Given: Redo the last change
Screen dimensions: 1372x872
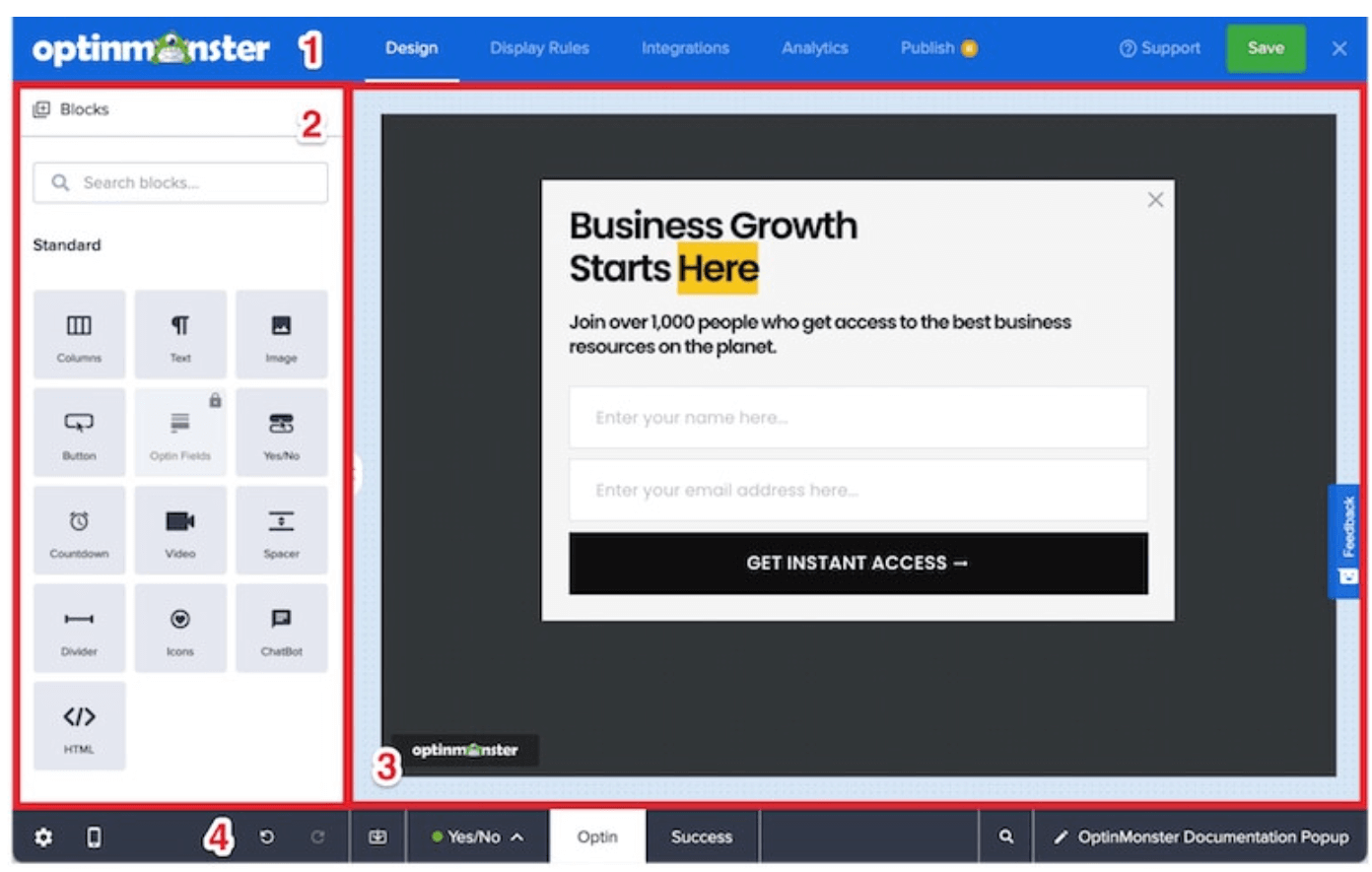Looking at the screenshot, I should [317, 838].
